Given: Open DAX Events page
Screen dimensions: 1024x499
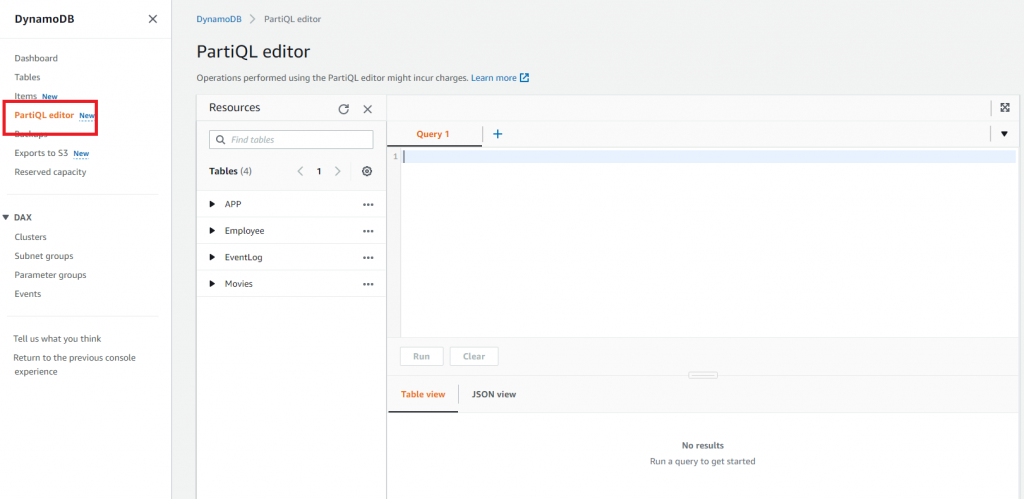Looking at the screenshot, I should pos(27,294).
